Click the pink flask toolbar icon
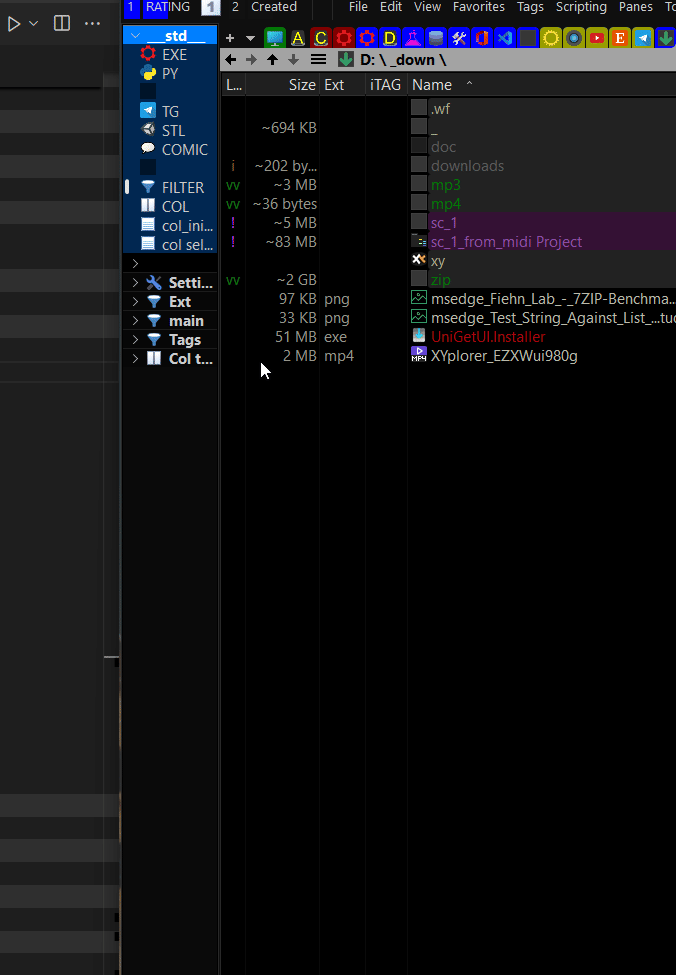Viewport: 676px width, 975px height. tap(413, 38)
